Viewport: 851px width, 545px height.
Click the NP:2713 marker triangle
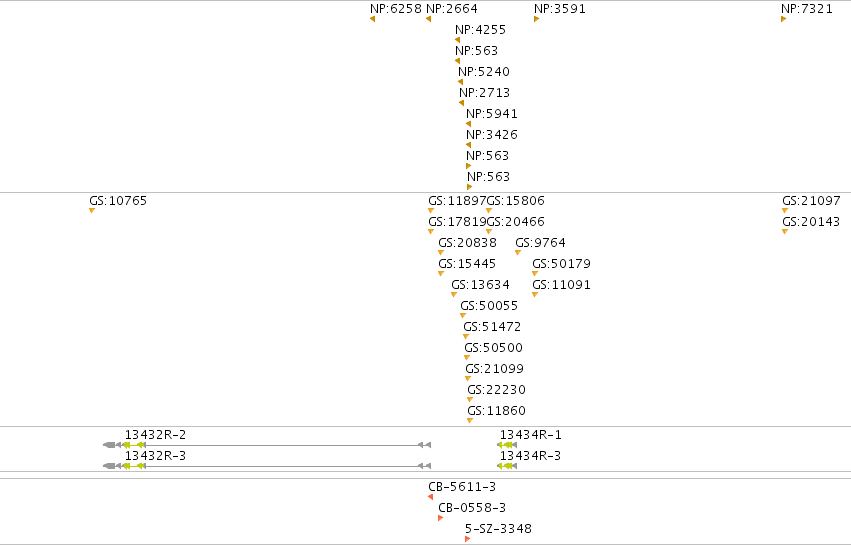461,103
